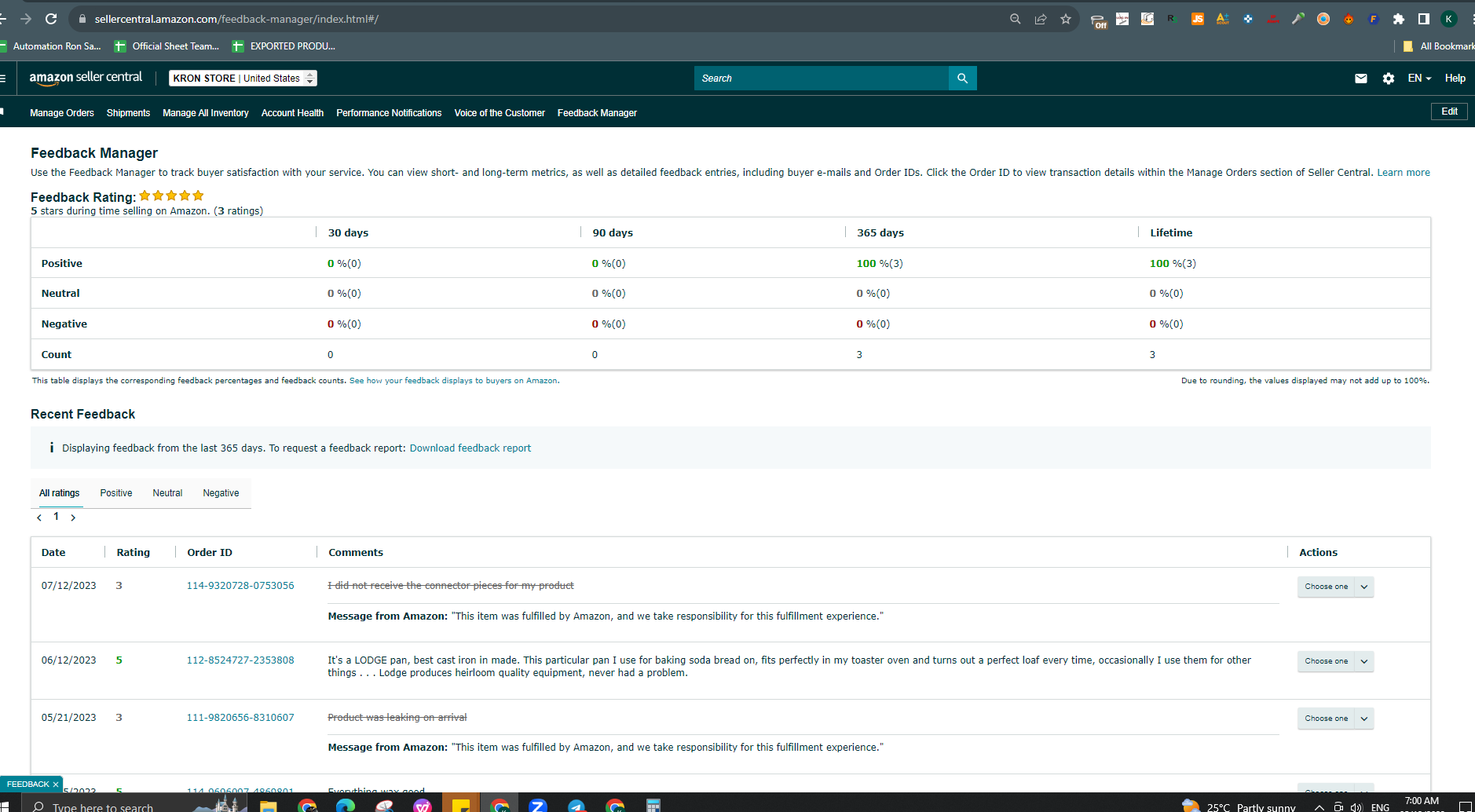Viewport: 1475px width, 812px height.
Task: Open Zalo from the taskbar
Action: (x=538, y=805)
